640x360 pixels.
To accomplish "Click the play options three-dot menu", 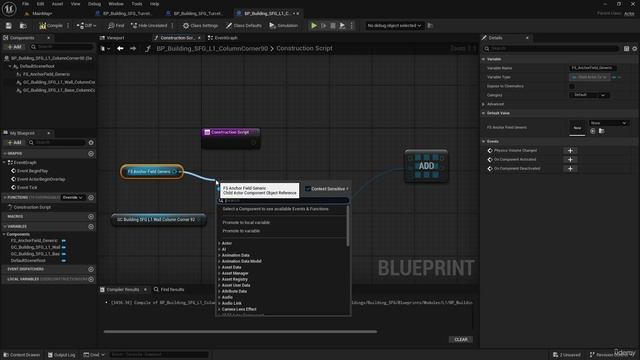I will (351, 26).
